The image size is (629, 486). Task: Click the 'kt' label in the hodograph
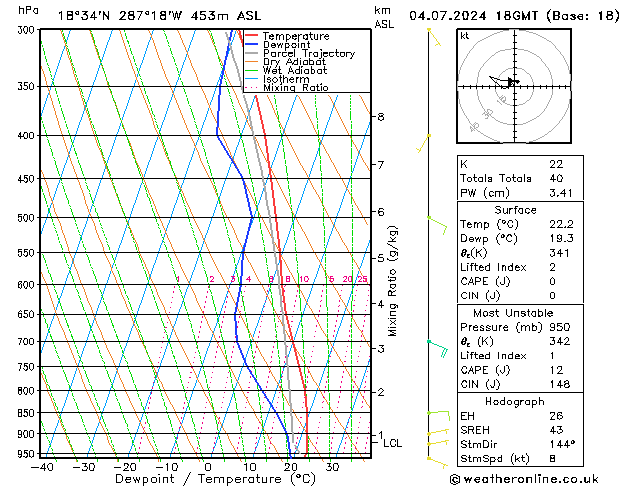pos(465,35)
